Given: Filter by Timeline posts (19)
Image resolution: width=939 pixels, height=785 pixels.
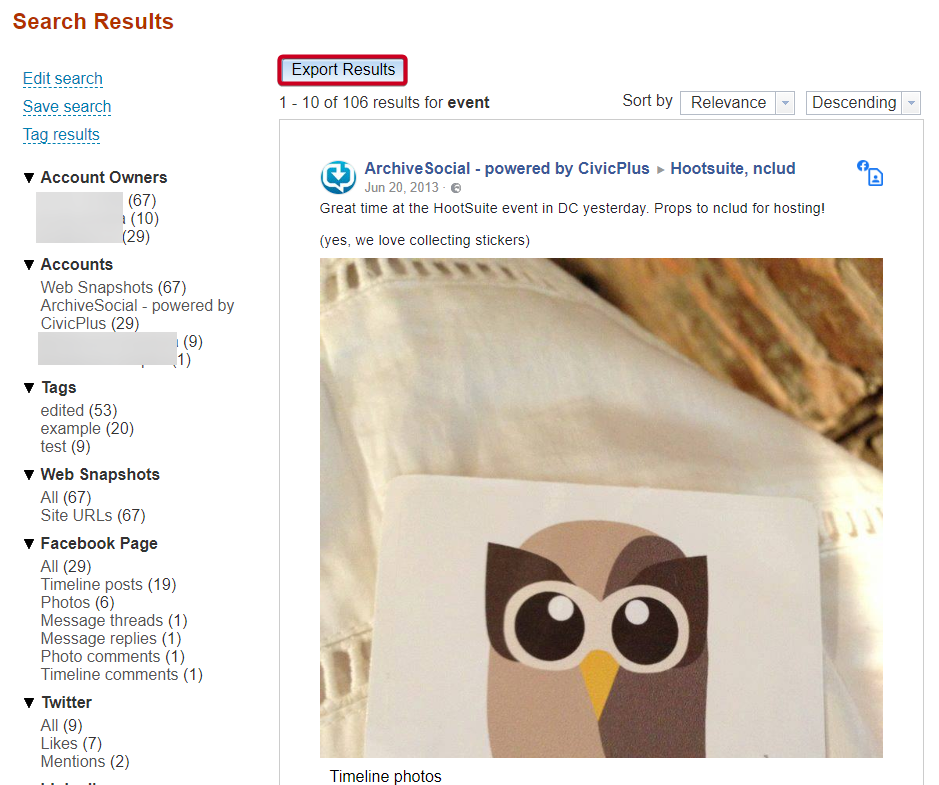Looking at the screenshot, I should 108,584.
